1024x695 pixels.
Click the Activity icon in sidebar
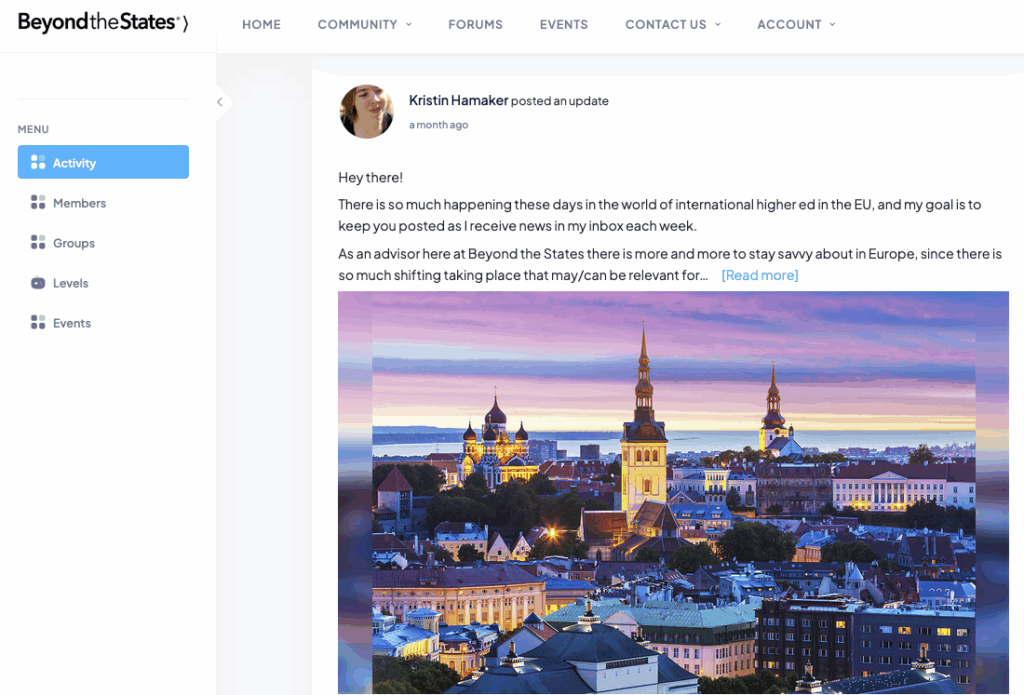(x=38, y=162)
